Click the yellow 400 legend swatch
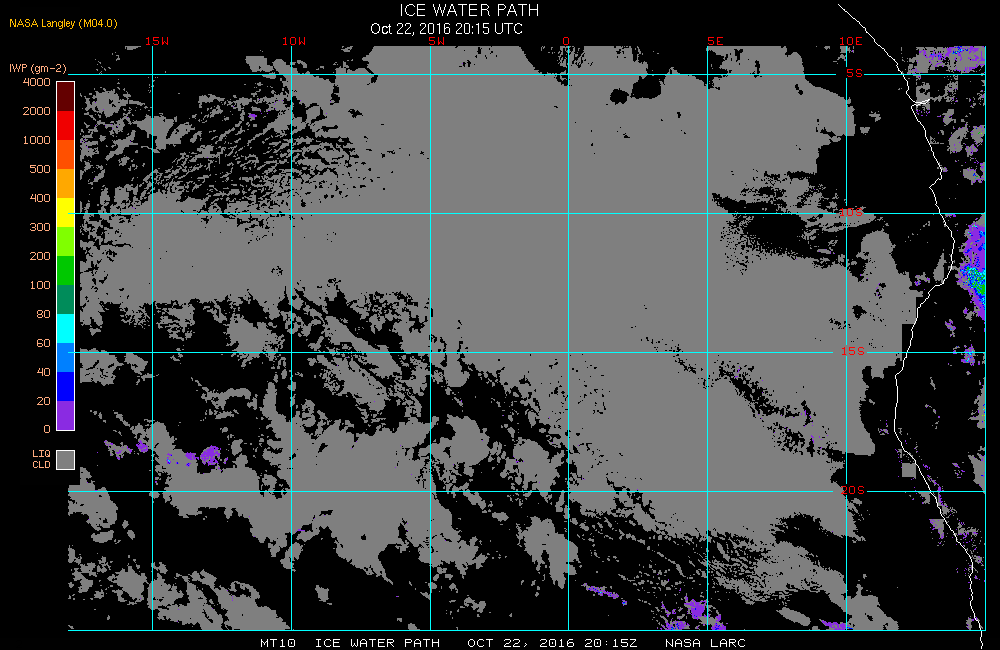This screenshot has height=650, width=1000. pyautogui.click(x=66, y=212)
